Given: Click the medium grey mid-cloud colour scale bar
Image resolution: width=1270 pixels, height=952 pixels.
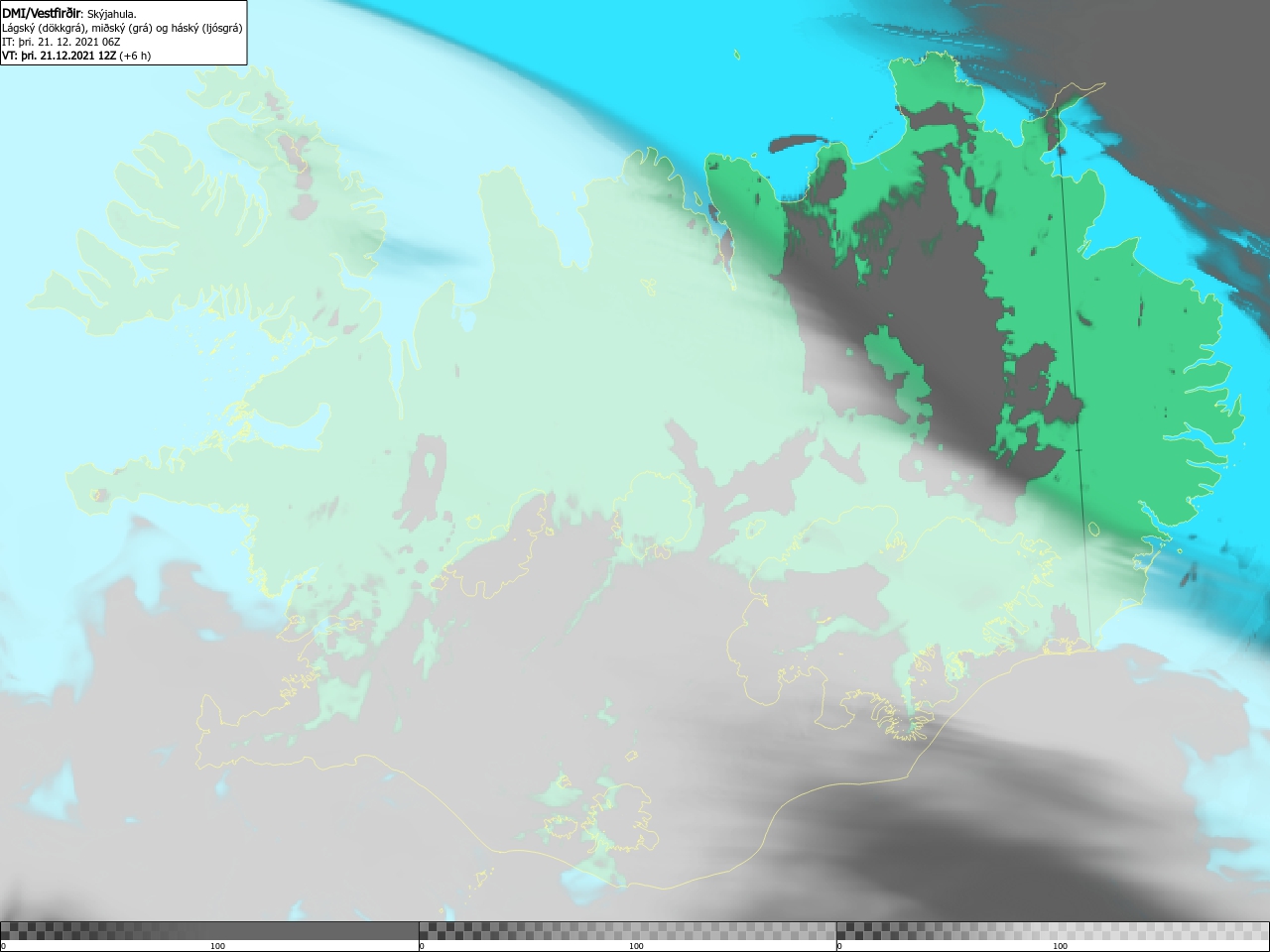Looking at the screenshot, I should 627,931.
